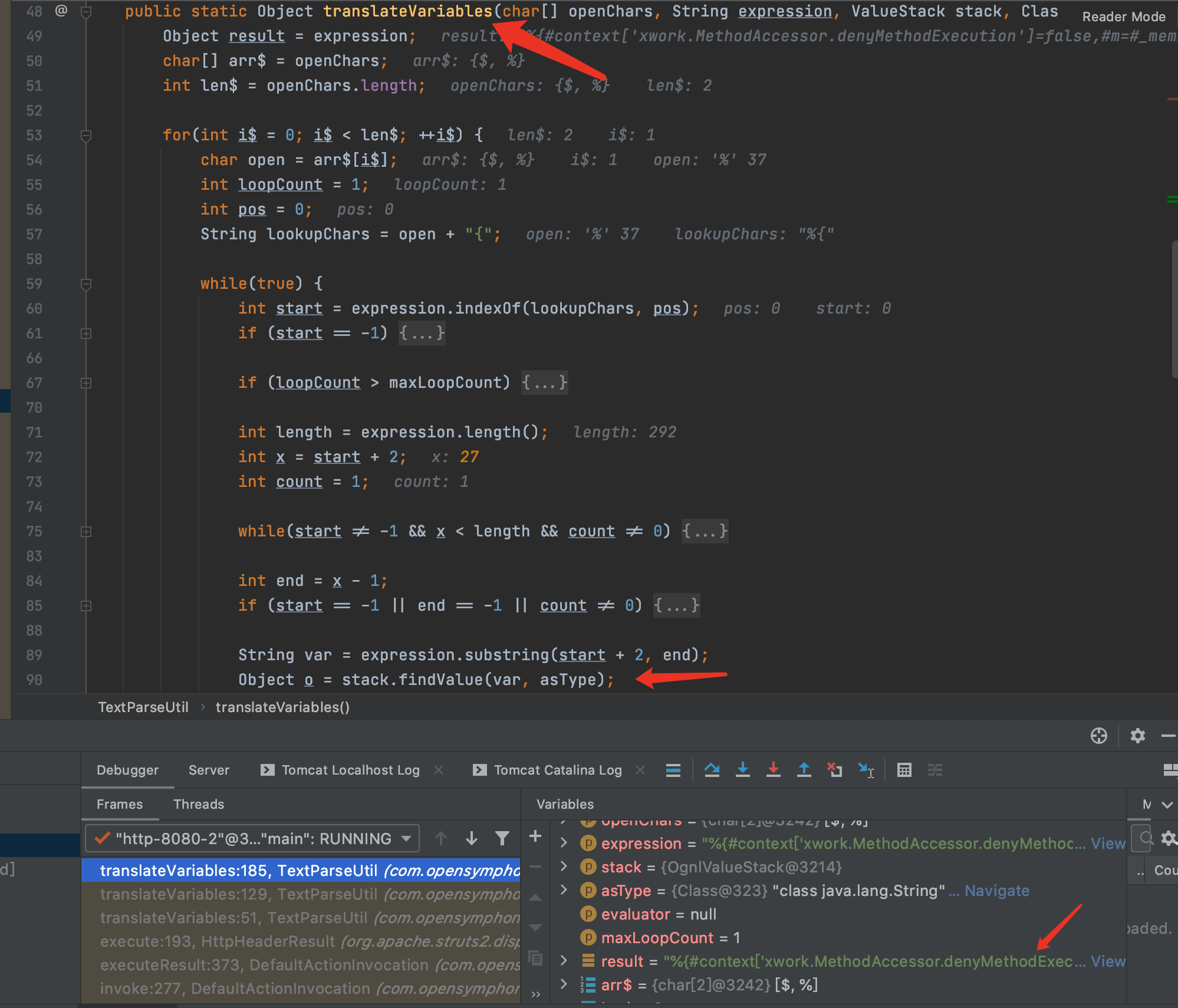Click the duplicate watch copy icon
The width and height of the screenshot is (1178, 1008).
[535, 958]
